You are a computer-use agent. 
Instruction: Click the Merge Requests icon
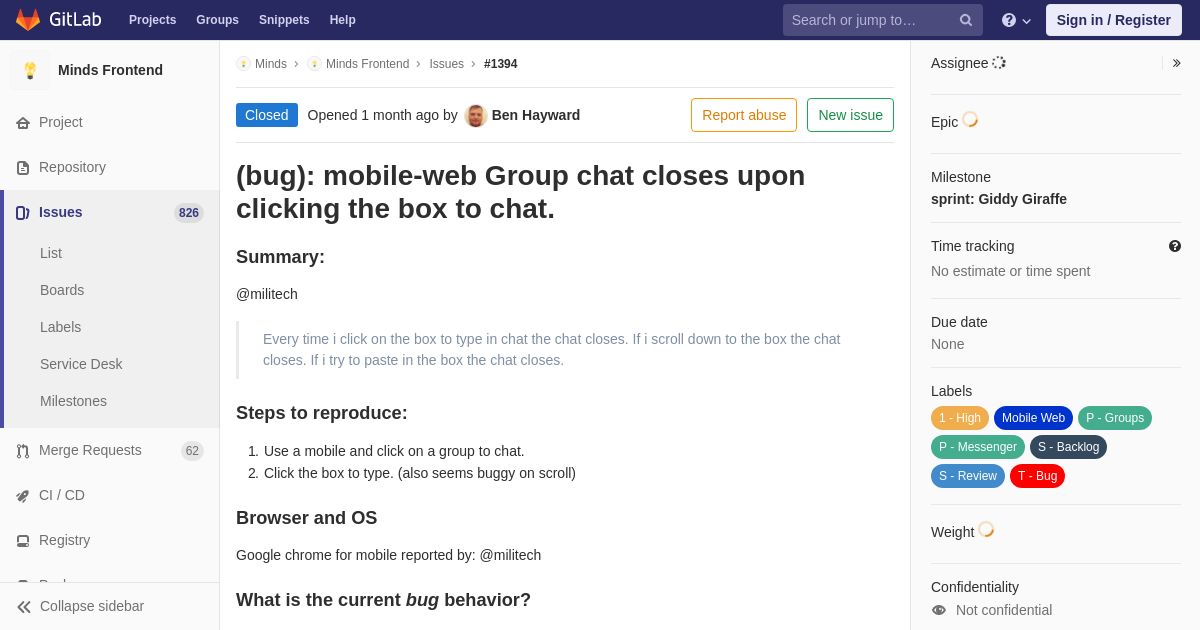23,451
